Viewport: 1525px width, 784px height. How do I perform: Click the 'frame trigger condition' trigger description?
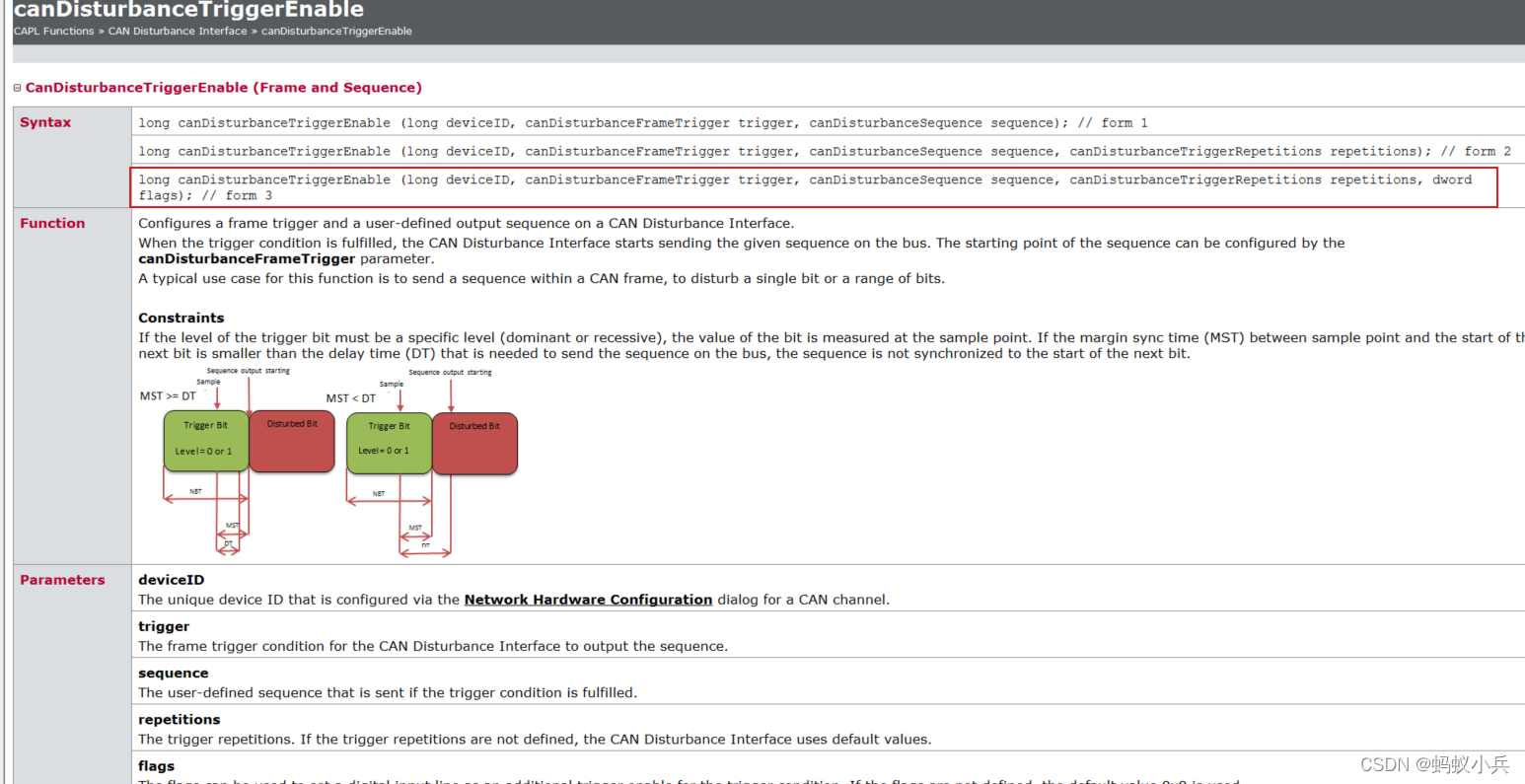tap(433, 647)
